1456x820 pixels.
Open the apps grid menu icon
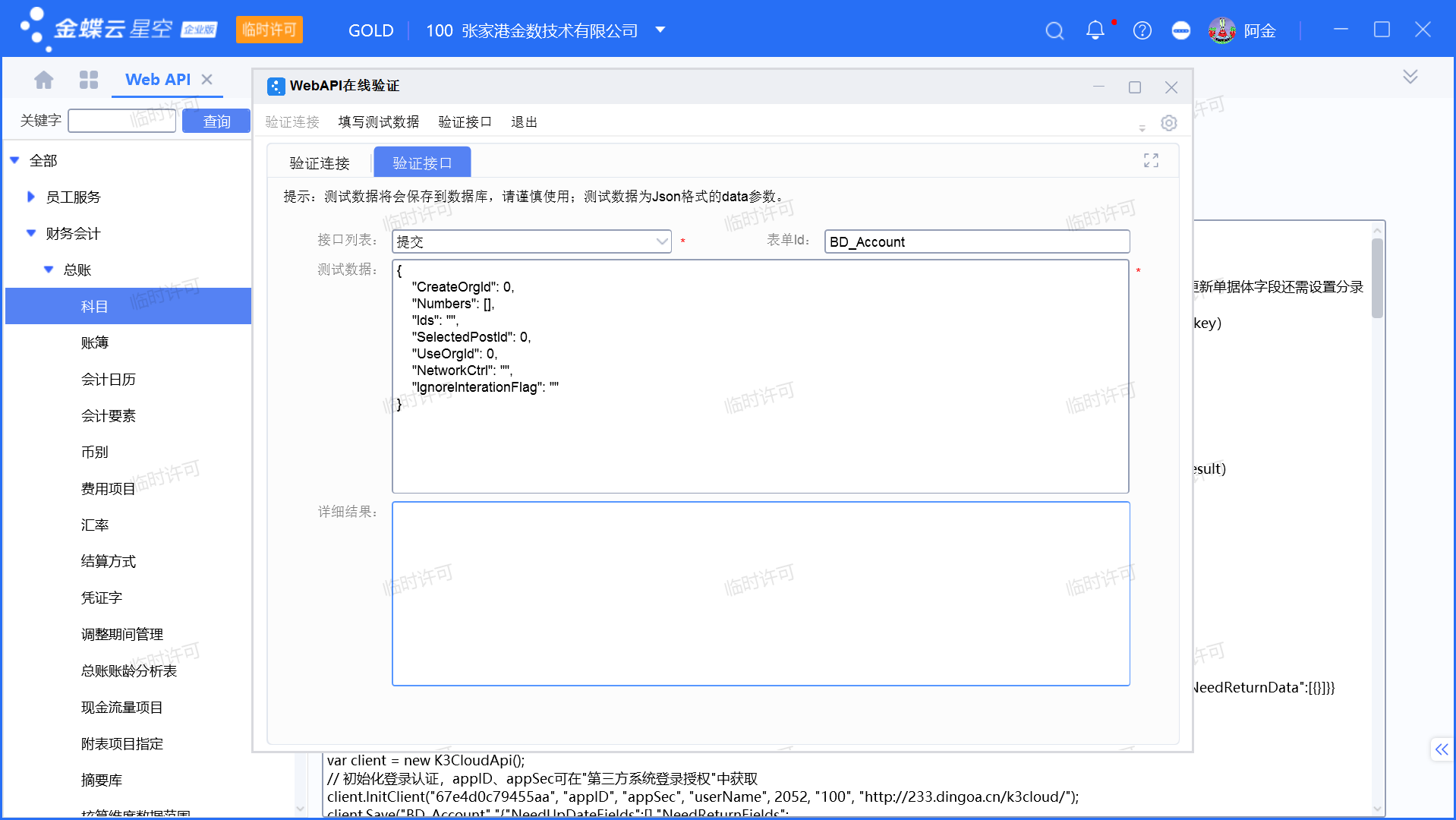tap(89, 79)
